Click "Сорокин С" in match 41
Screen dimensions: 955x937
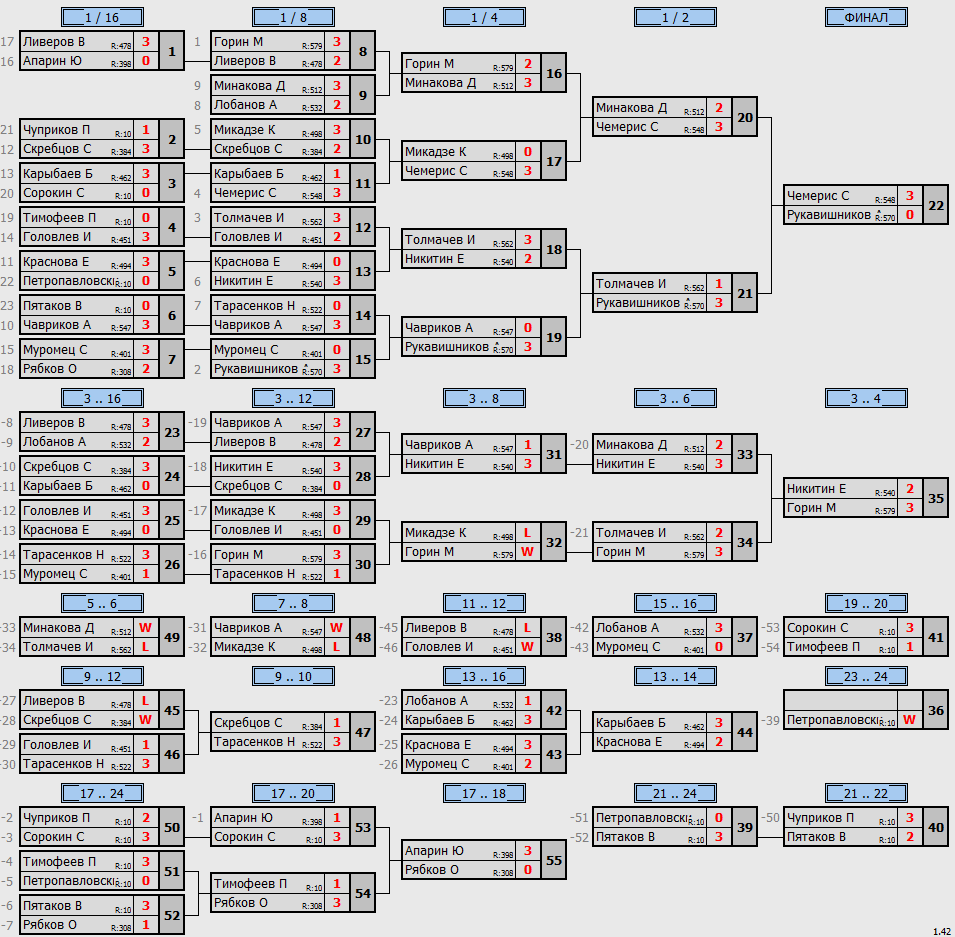click(x=817, y=628)
